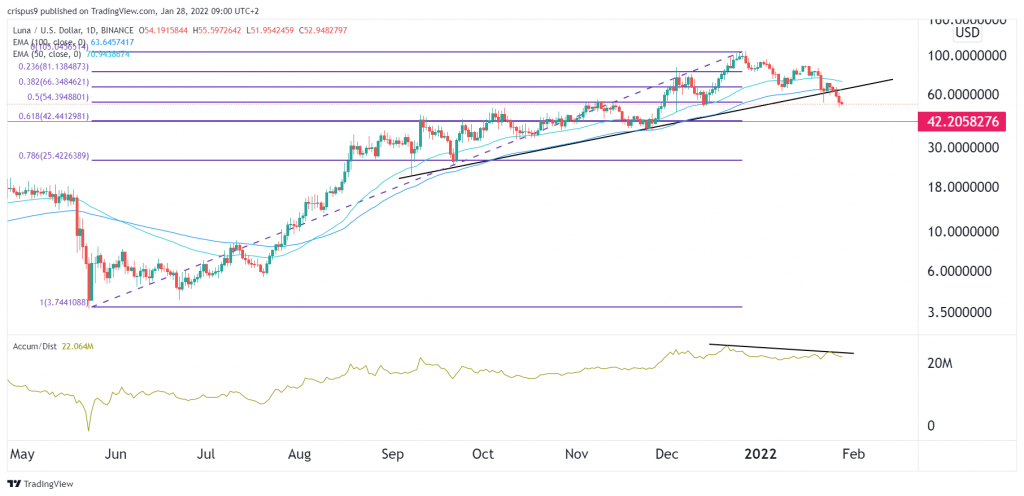Click the Oct label on the time axis
This screenshot has height=496, width=1024.
(x=485, y=454)
